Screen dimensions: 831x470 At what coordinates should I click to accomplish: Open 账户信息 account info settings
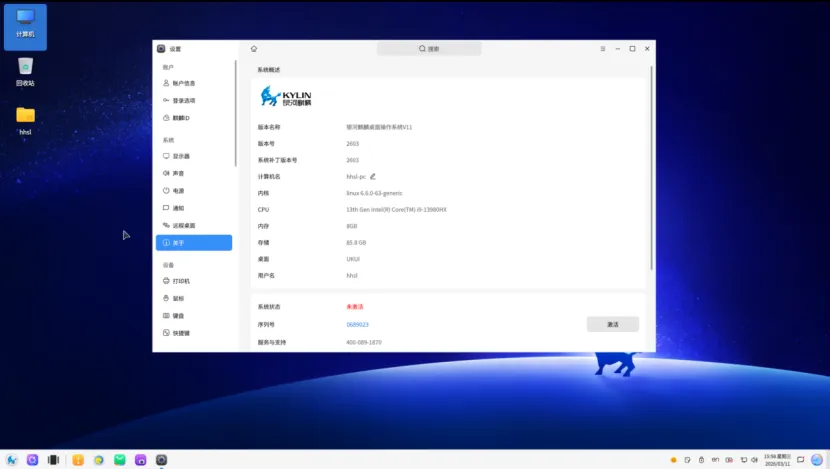pyautogui.click(x=194, y=83)
